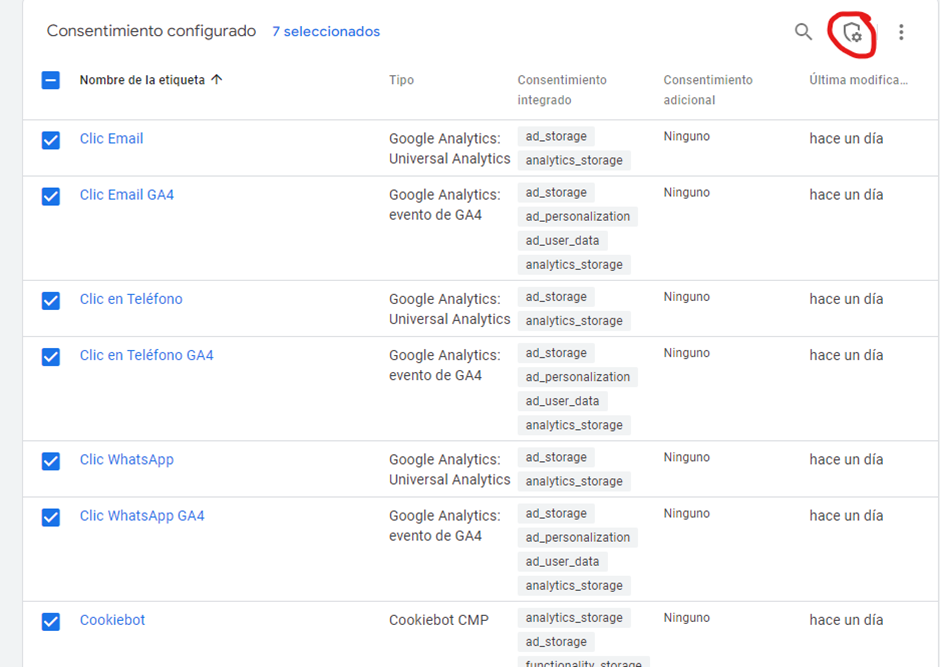Click ad_personalization chip in Clic en Teléfono GA4 row

coord(578,378)
